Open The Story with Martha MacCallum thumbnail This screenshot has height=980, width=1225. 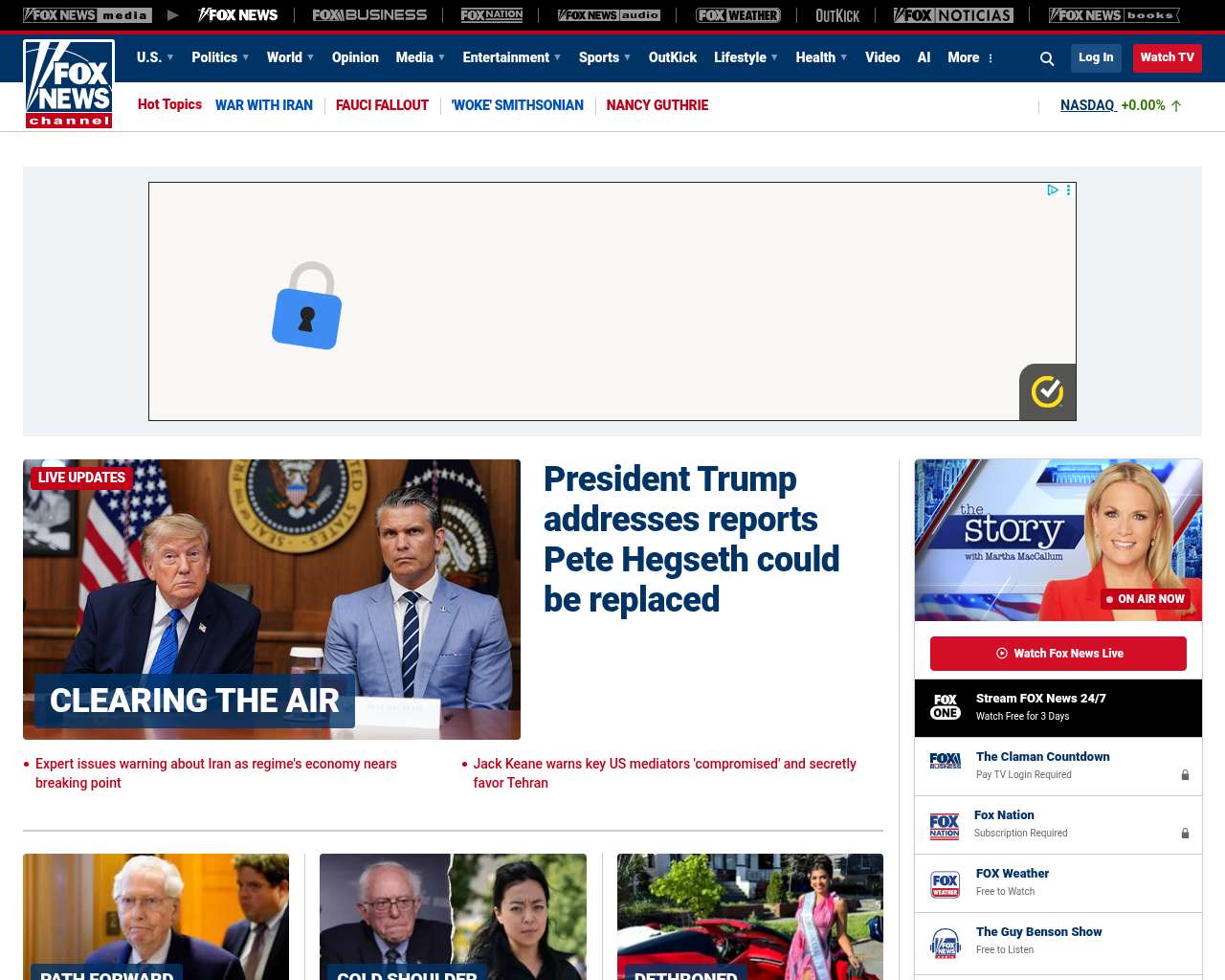pos(1058,540)
